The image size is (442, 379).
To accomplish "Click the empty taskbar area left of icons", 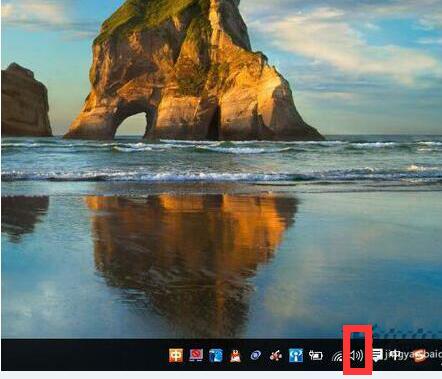I will [83, 355].
